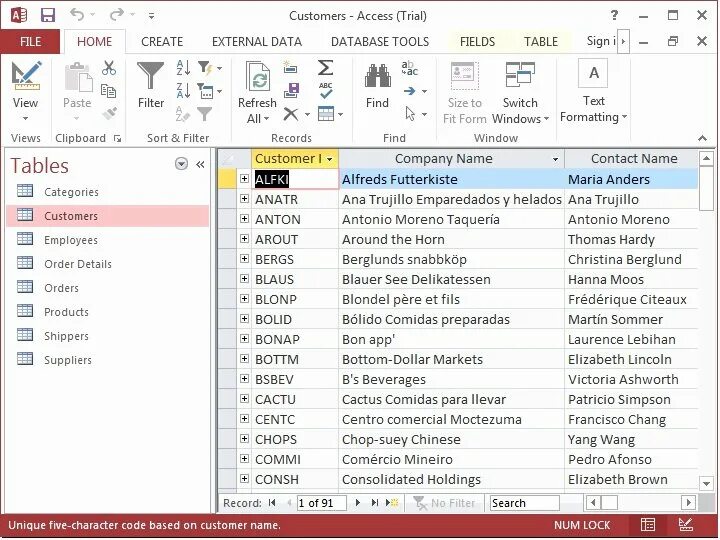This screenshot has width=720, height=540.
Task: Click the Undo arrow icon
Action: click(77, 15)
